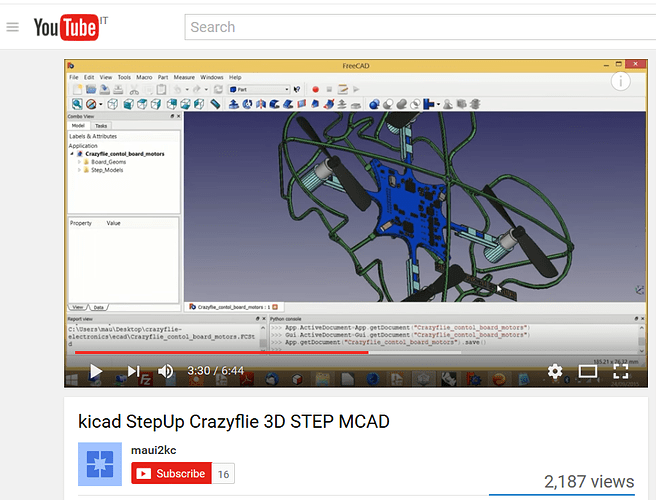Screen dimensions: 656x500
Task: Open the redo dropdown arrow
Action: point(206,90)
